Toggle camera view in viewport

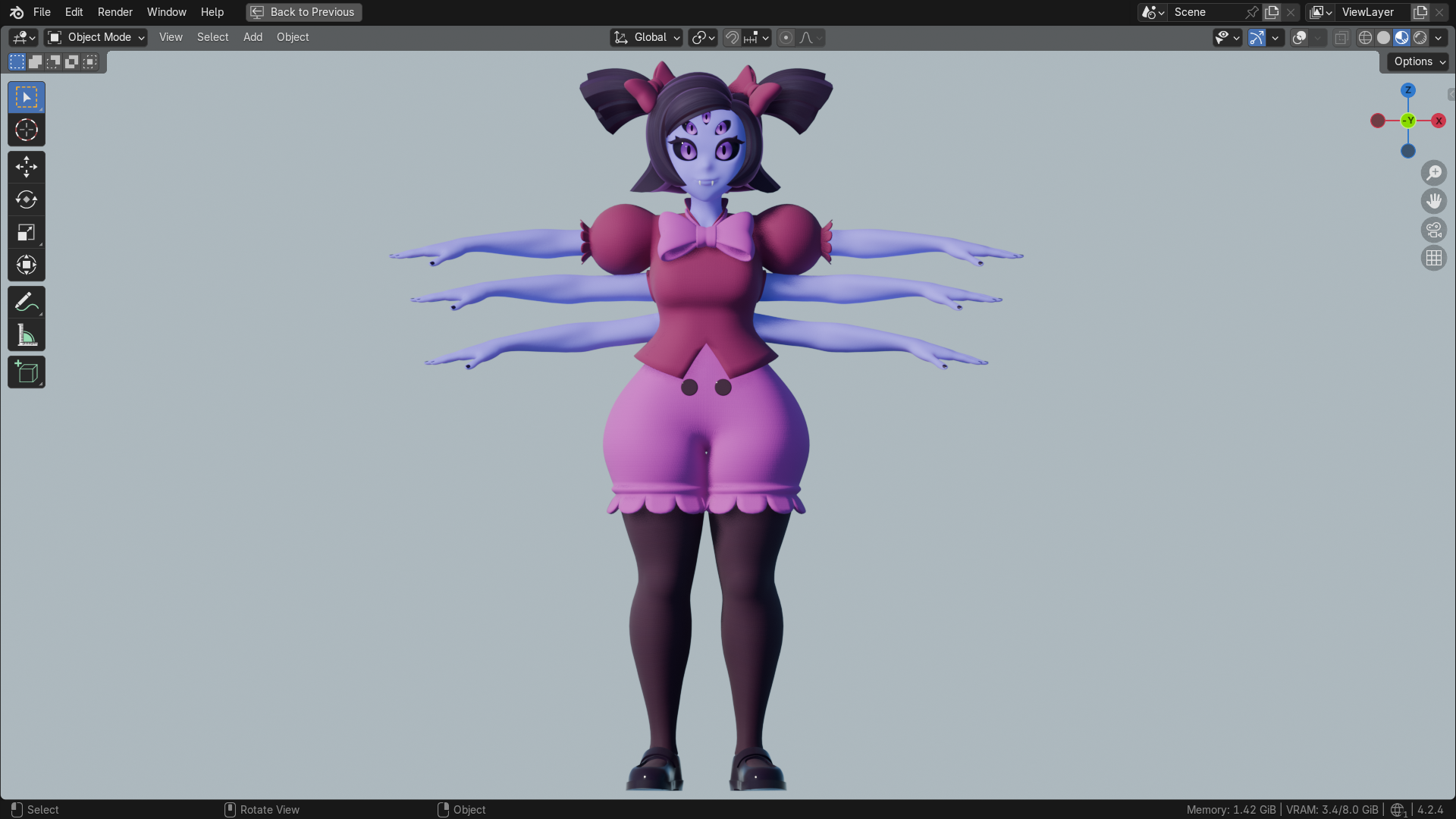tap(1433, 230)
